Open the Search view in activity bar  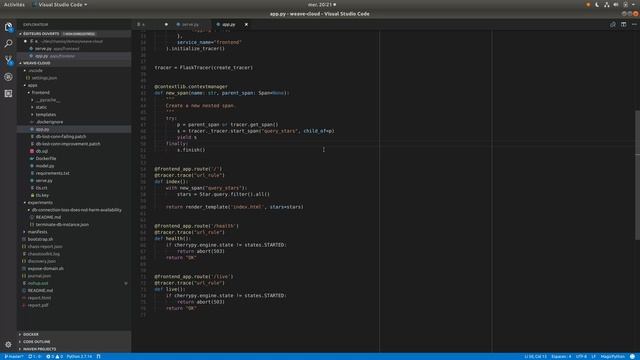8,43
